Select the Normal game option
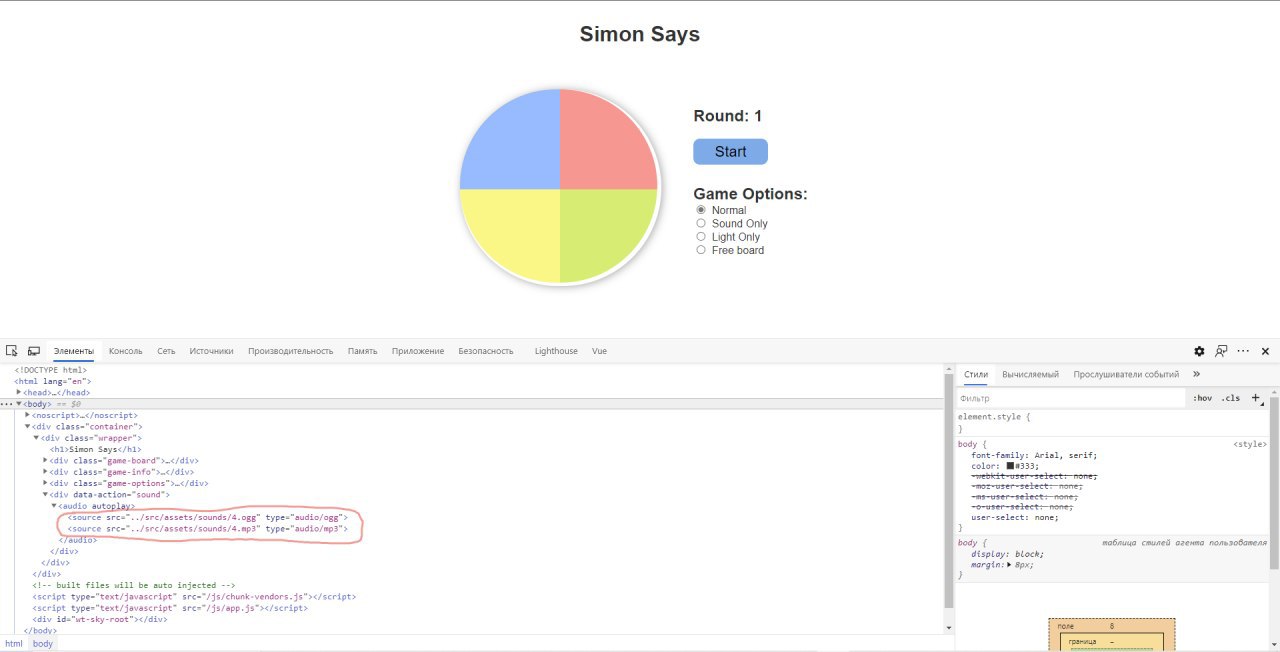The image size is (1280, 652). (x=701, y=210)
